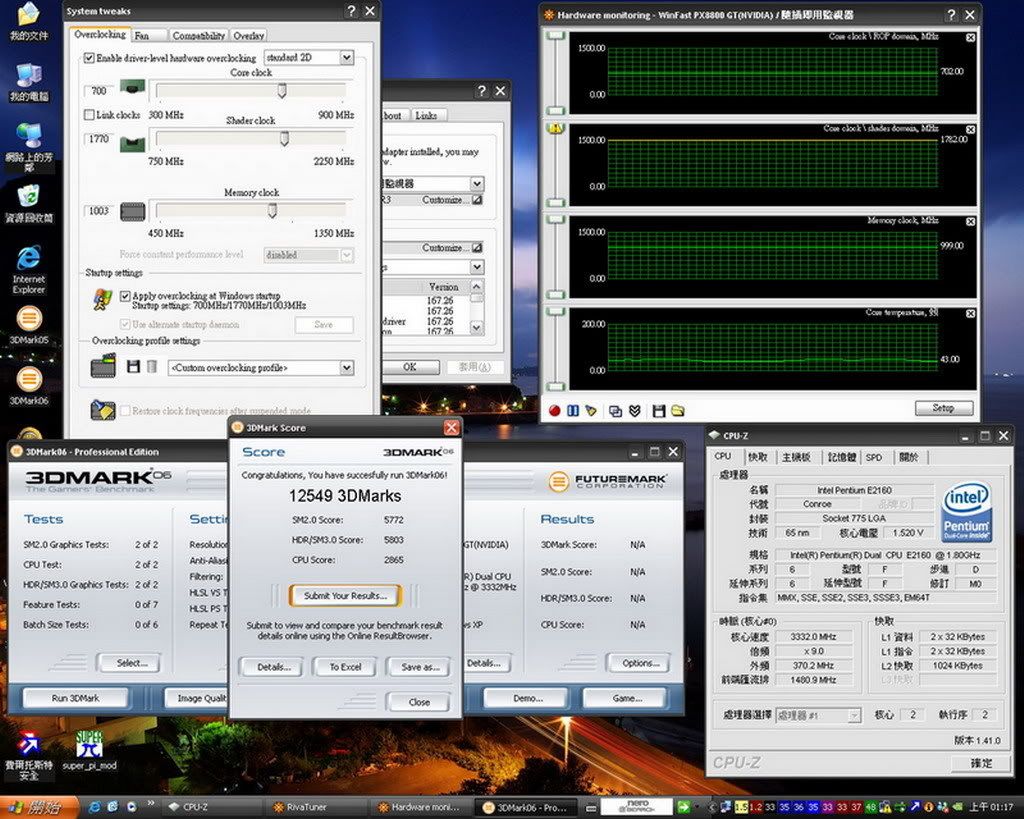Viewport: 1024px width, 819px height.
Task: Uncheck Apply overclocking at Windows startup
Action: pos(125,296)
